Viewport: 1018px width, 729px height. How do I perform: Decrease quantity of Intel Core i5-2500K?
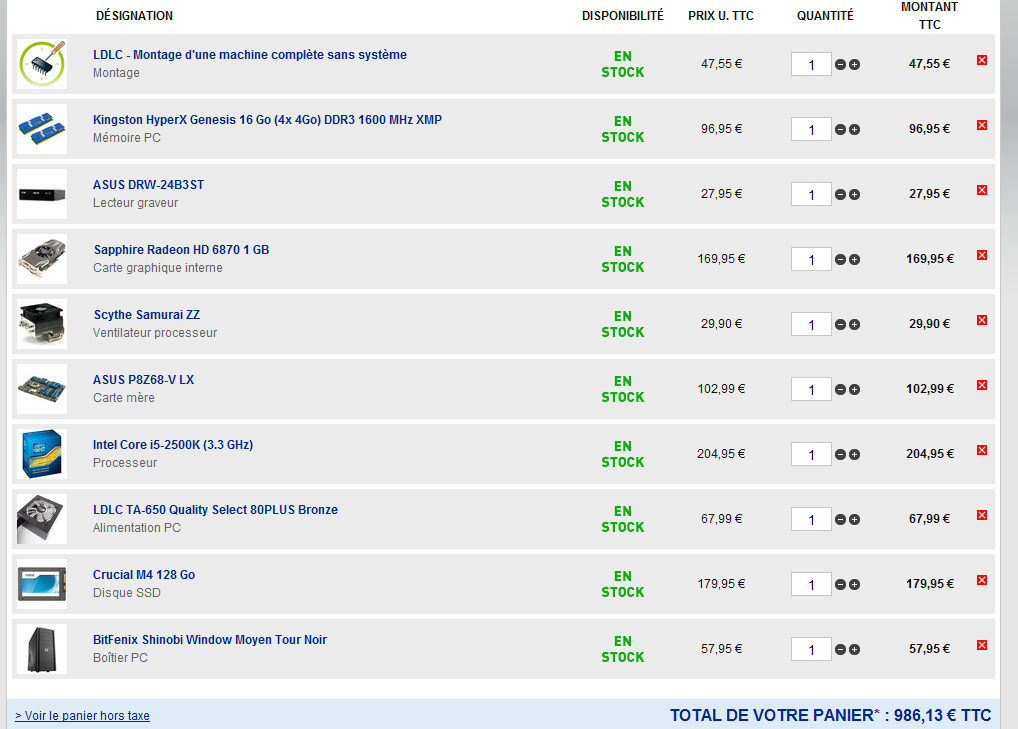840,454
